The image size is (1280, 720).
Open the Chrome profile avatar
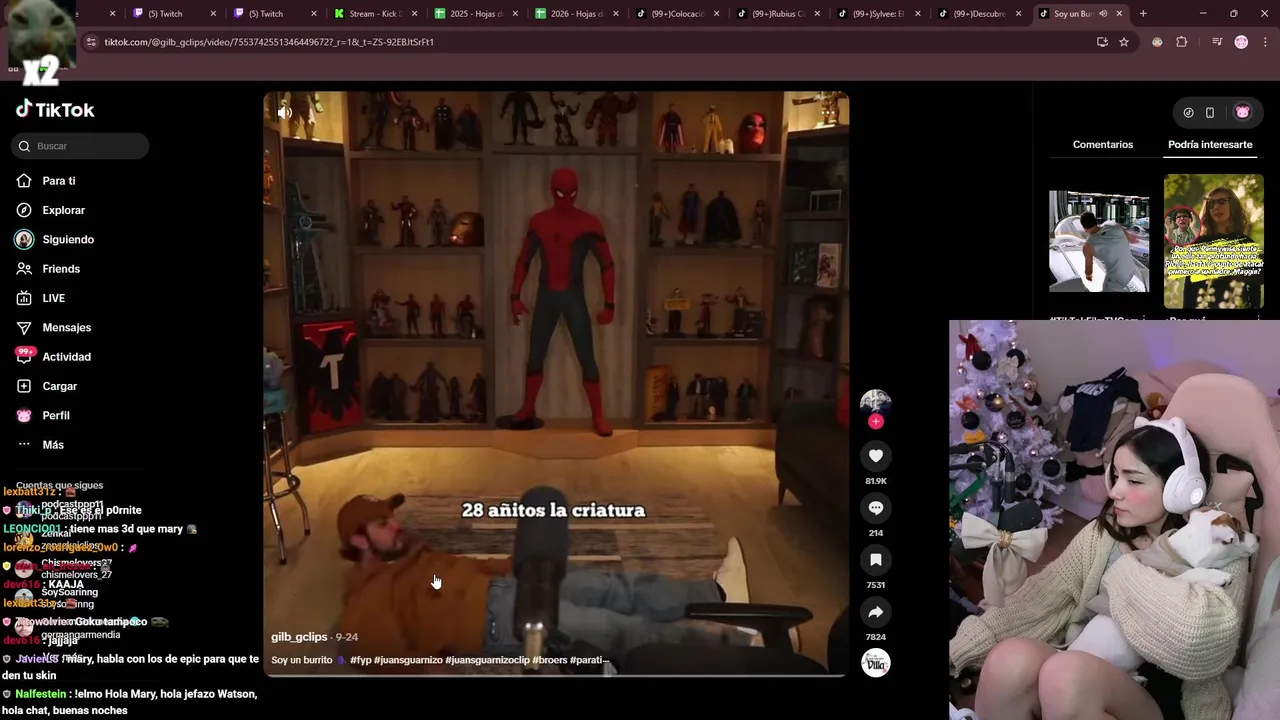(x=1241, y=42)
